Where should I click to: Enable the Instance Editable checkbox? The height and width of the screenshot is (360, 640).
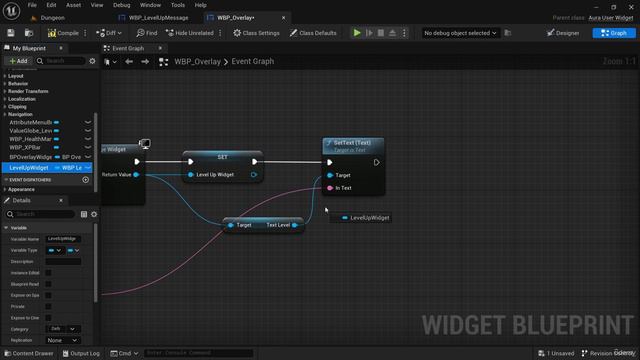(48, 273)
